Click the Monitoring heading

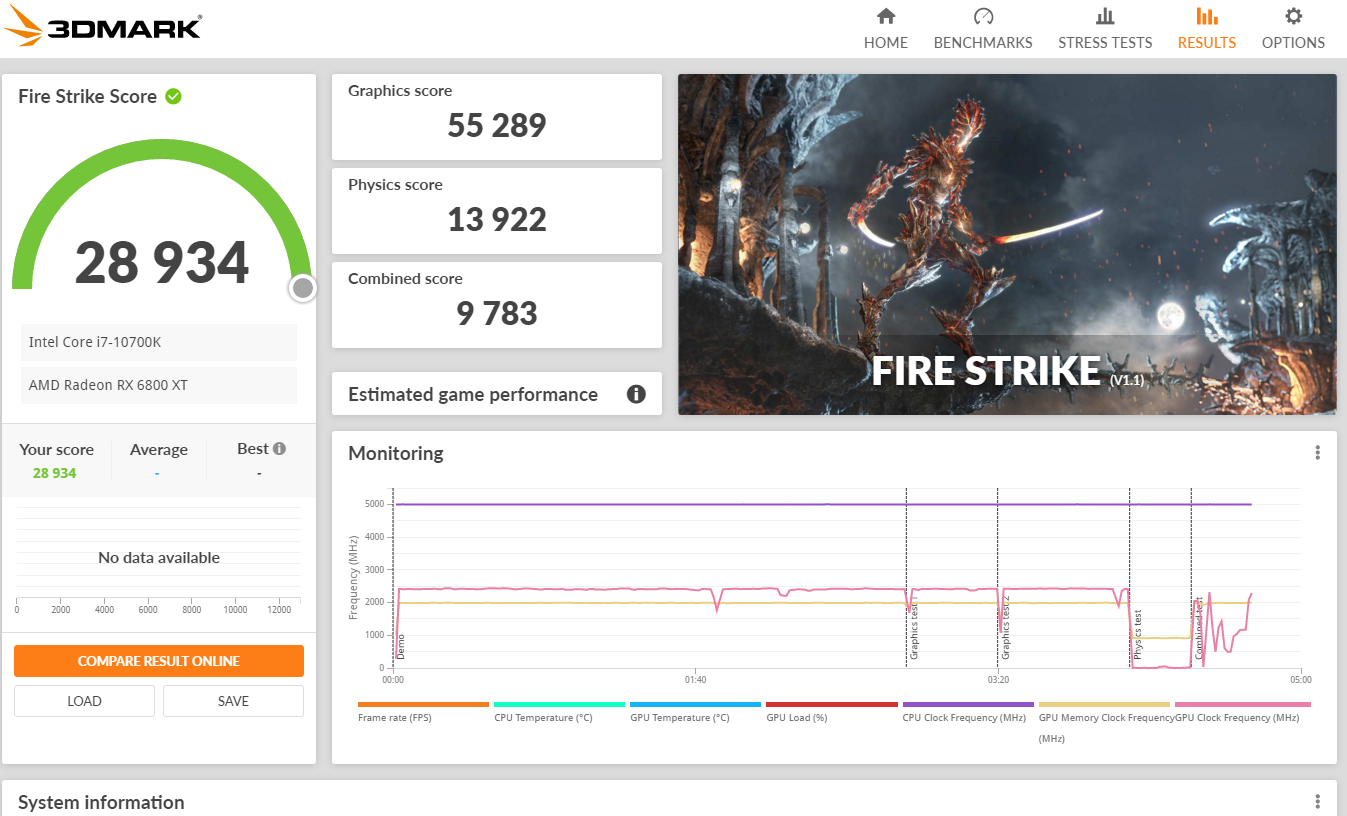396,453
